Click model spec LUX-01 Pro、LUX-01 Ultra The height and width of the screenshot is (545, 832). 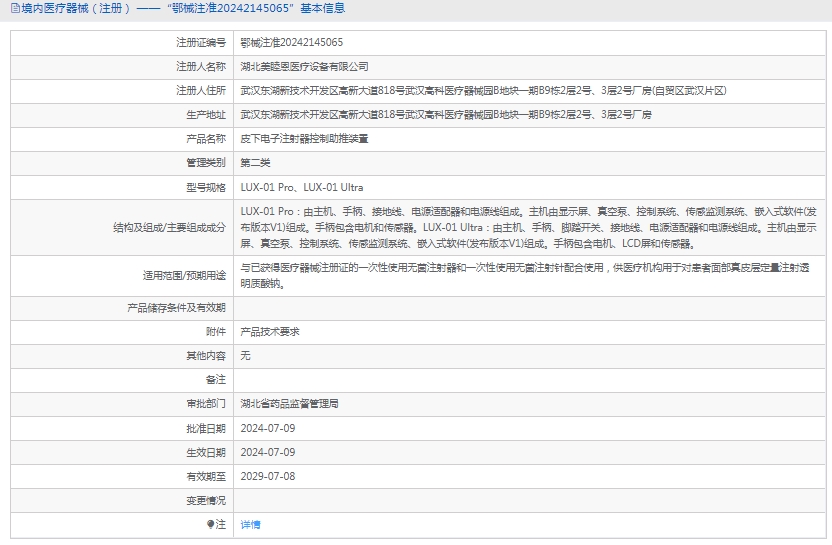pyautogui.click(x=302, y=187)
